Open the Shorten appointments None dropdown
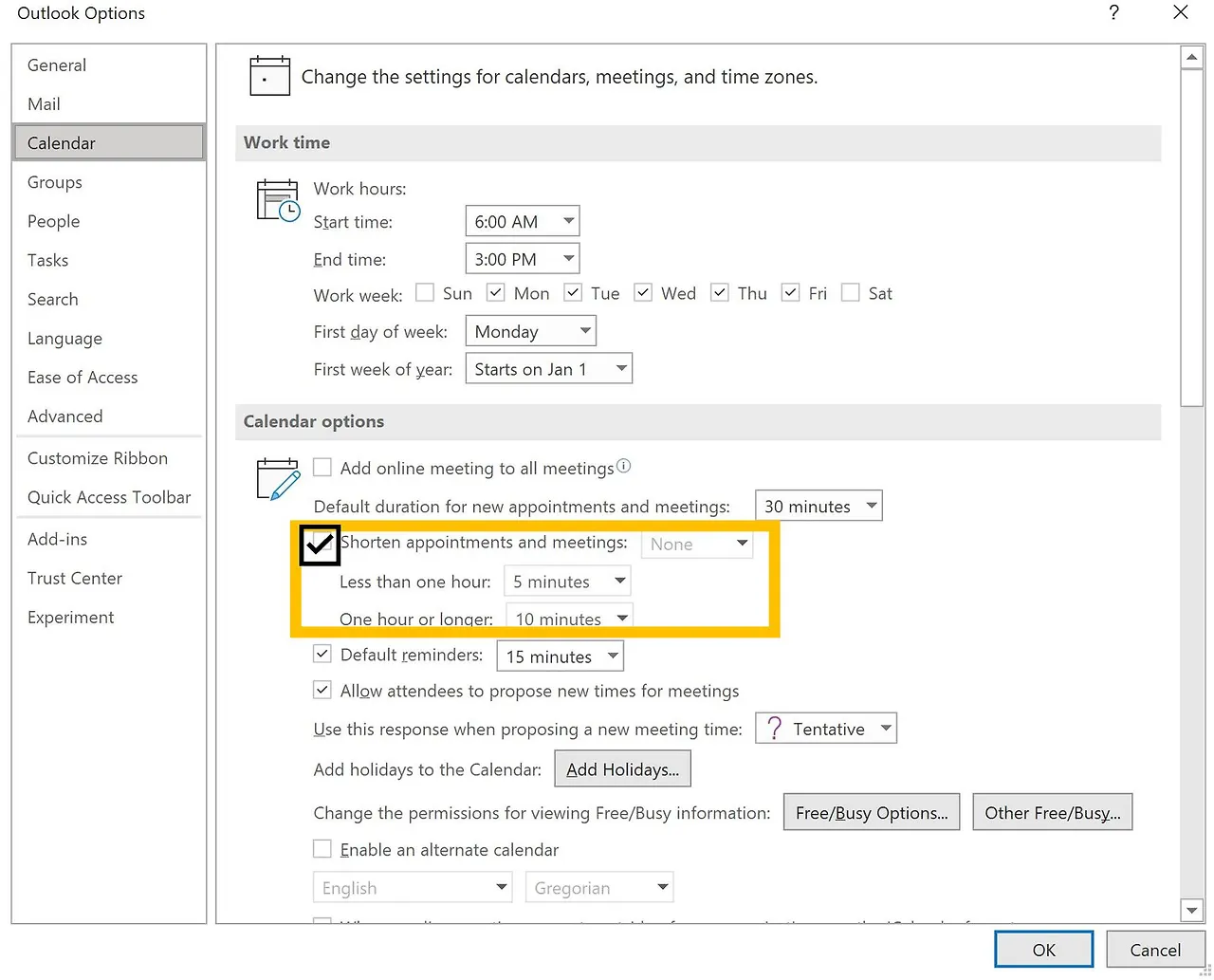 pyautogui.click(x=697, y=544)
